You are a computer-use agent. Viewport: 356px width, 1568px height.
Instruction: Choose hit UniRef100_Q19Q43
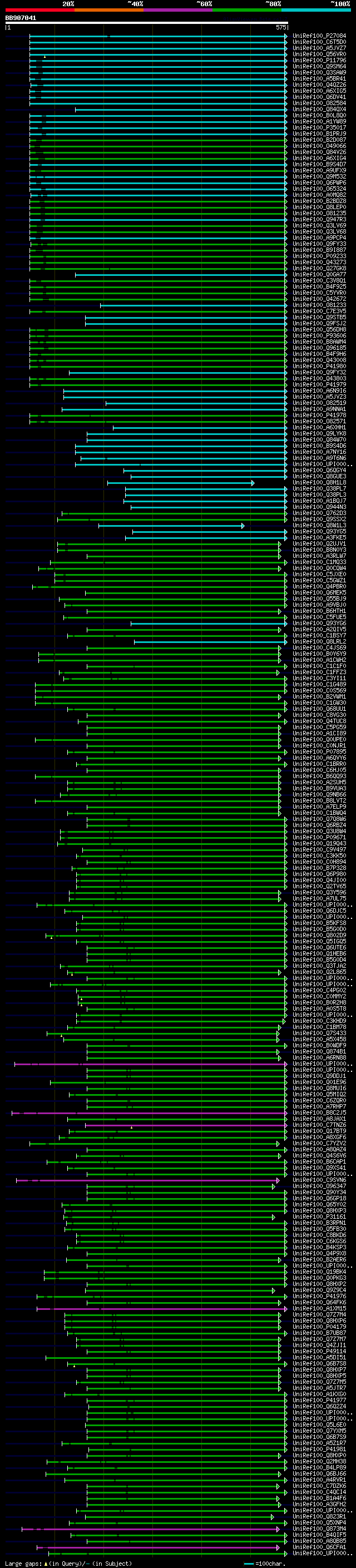[319, 844]
